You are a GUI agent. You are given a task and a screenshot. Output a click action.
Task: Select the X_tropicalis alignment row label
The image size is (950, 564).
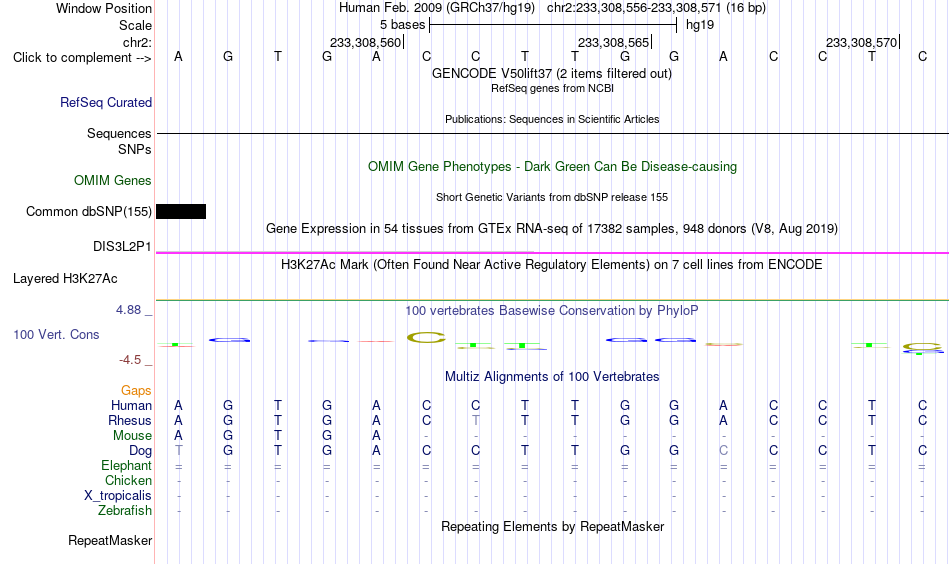[118, 496]
